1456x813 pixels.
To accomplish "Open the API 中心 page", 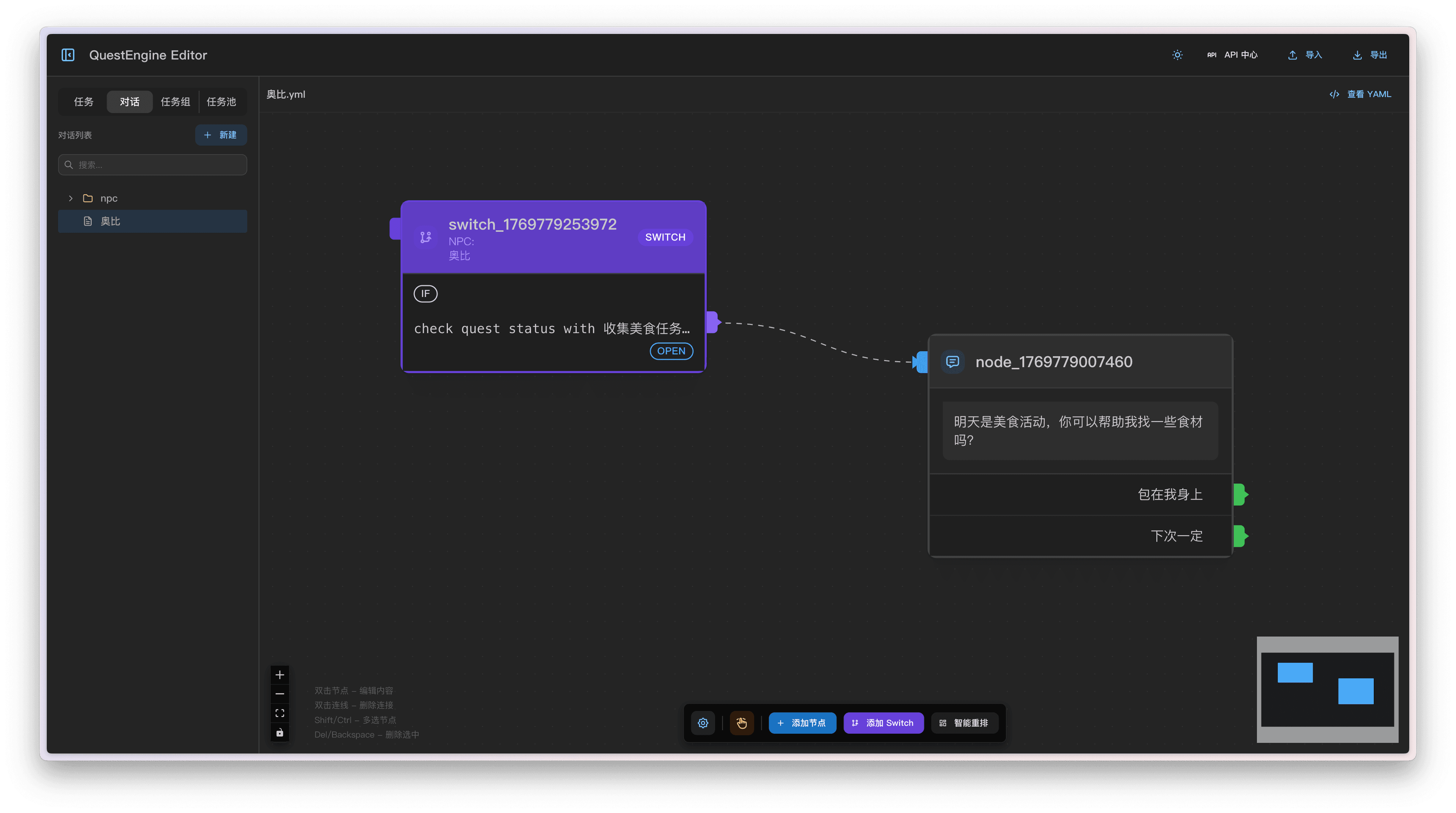I will (1232, 55).
